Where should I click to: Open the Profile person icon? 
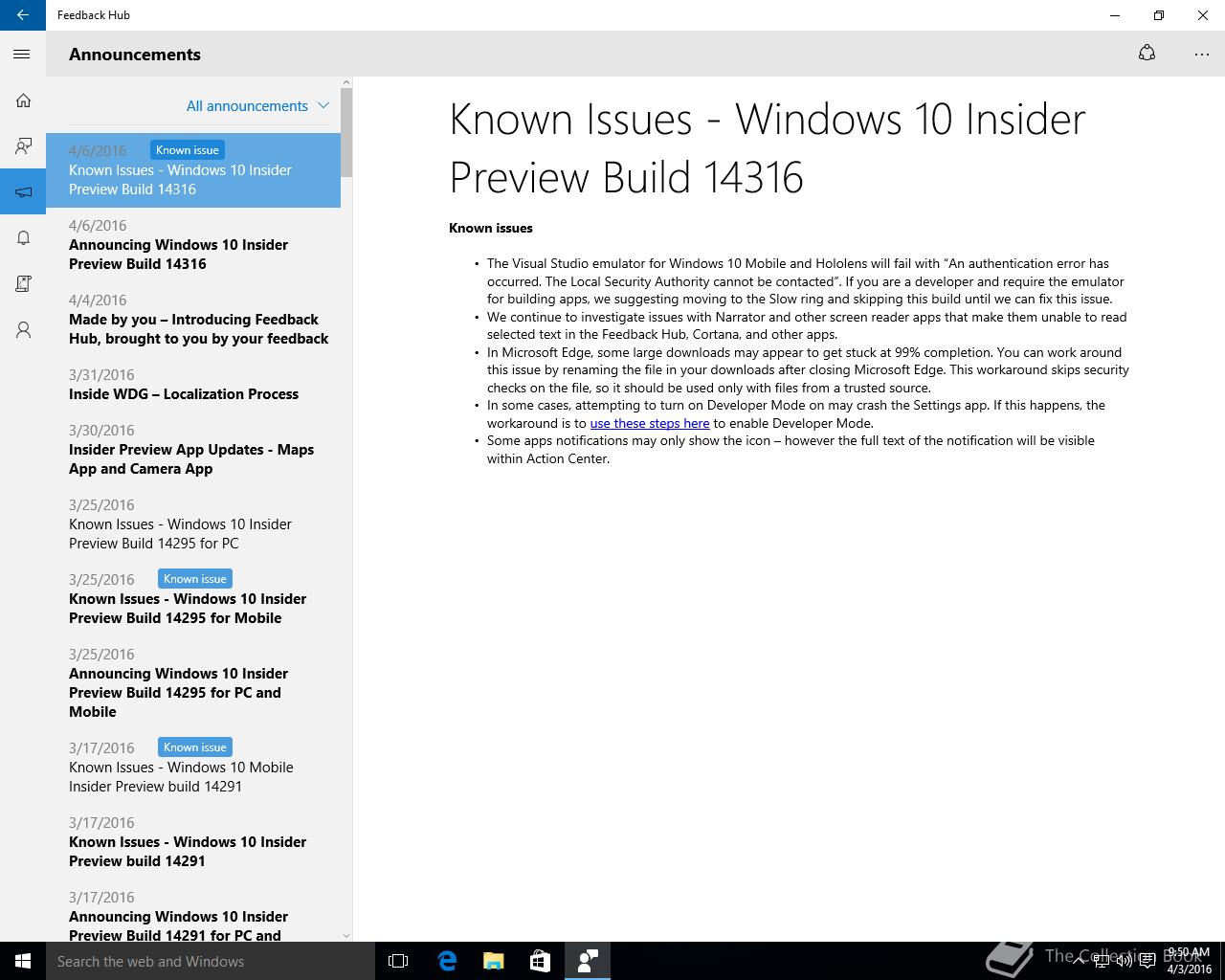23,330
